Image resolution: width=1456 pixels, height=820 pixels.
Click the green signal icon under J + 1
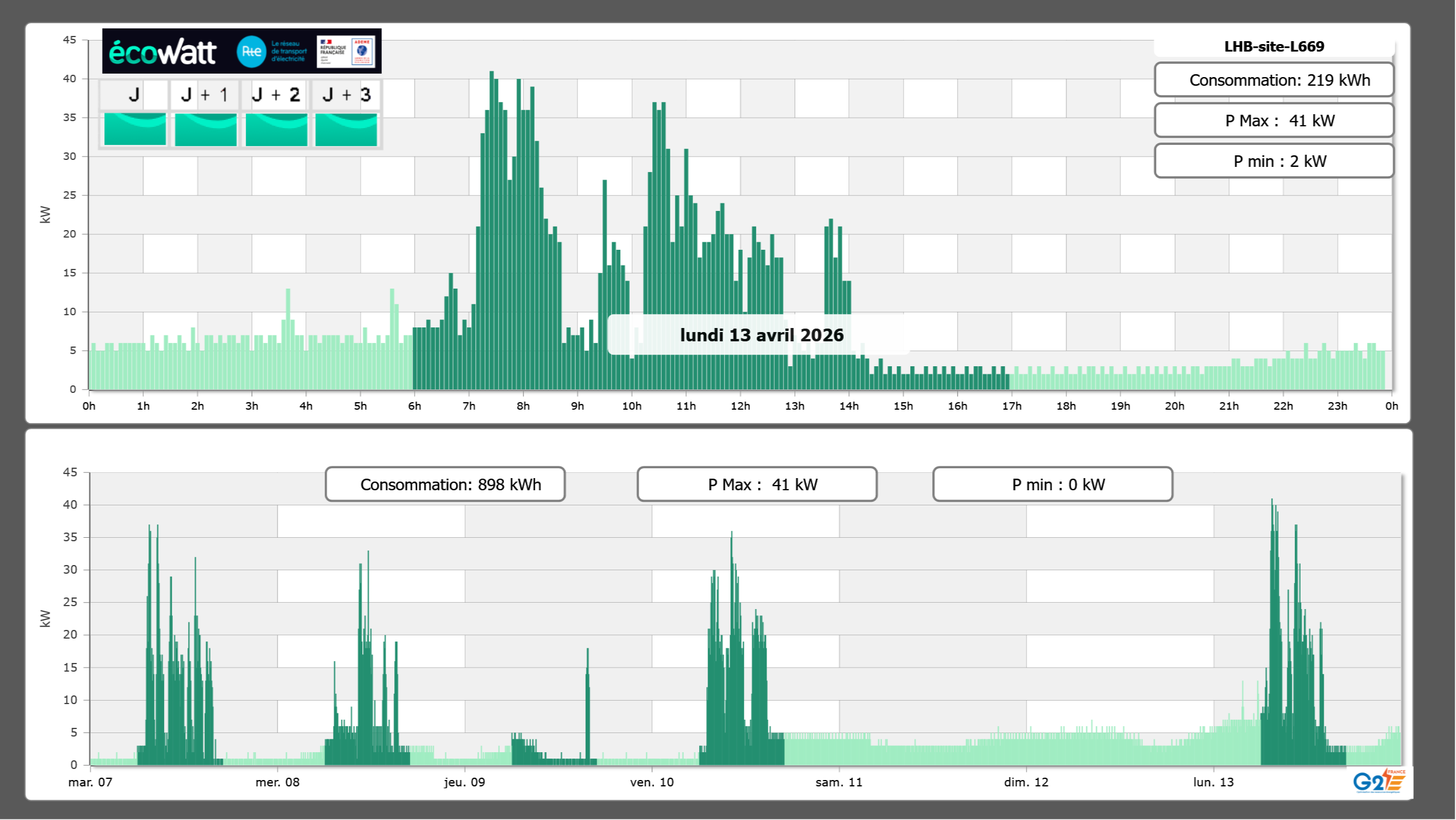tap(206, 129)
